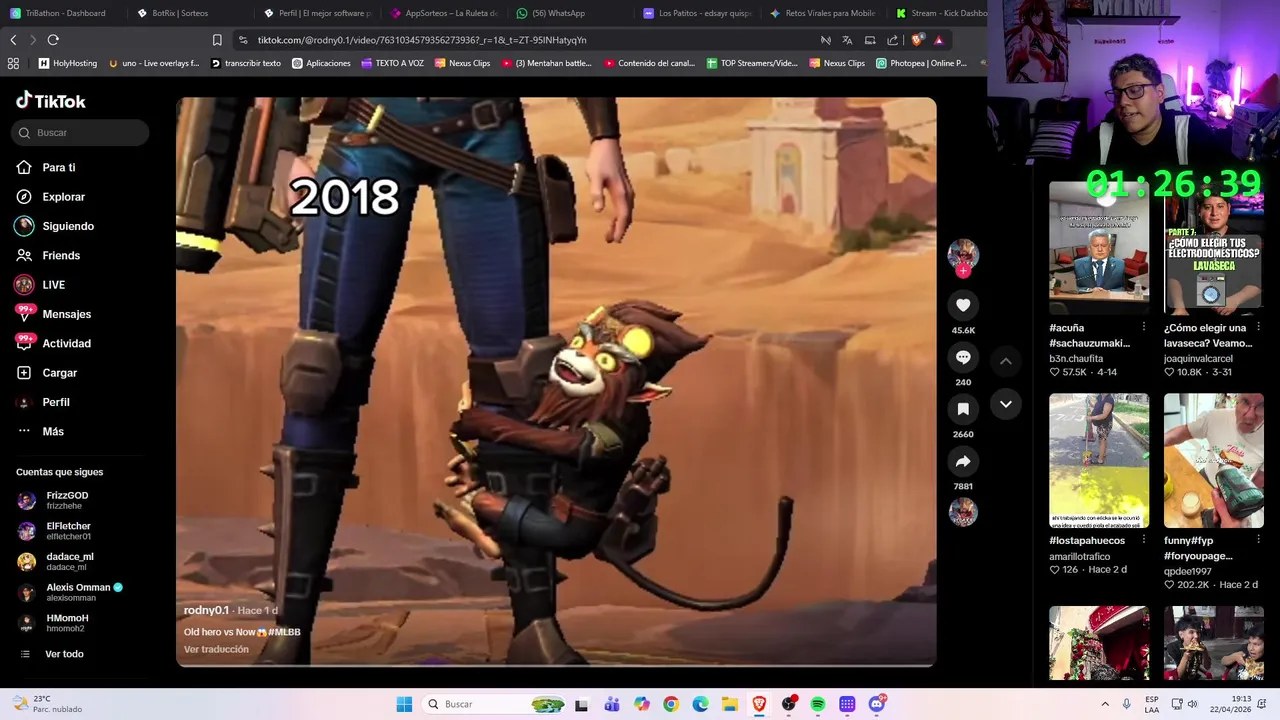Viewport: 1280px width, 720px height.
Task: Open the Brave Shields lion icon
Action: [x=917, y=40]
